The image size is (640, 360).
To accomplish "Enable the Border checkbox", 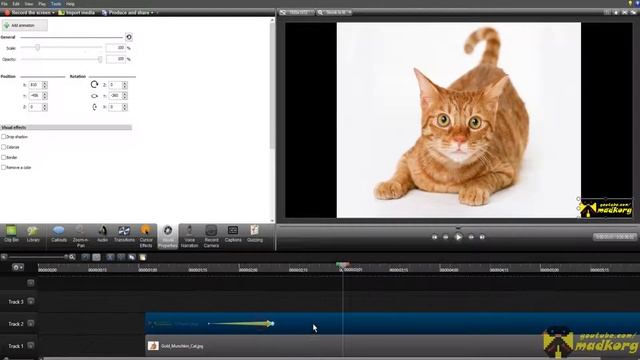I will (x=4, y=157).
